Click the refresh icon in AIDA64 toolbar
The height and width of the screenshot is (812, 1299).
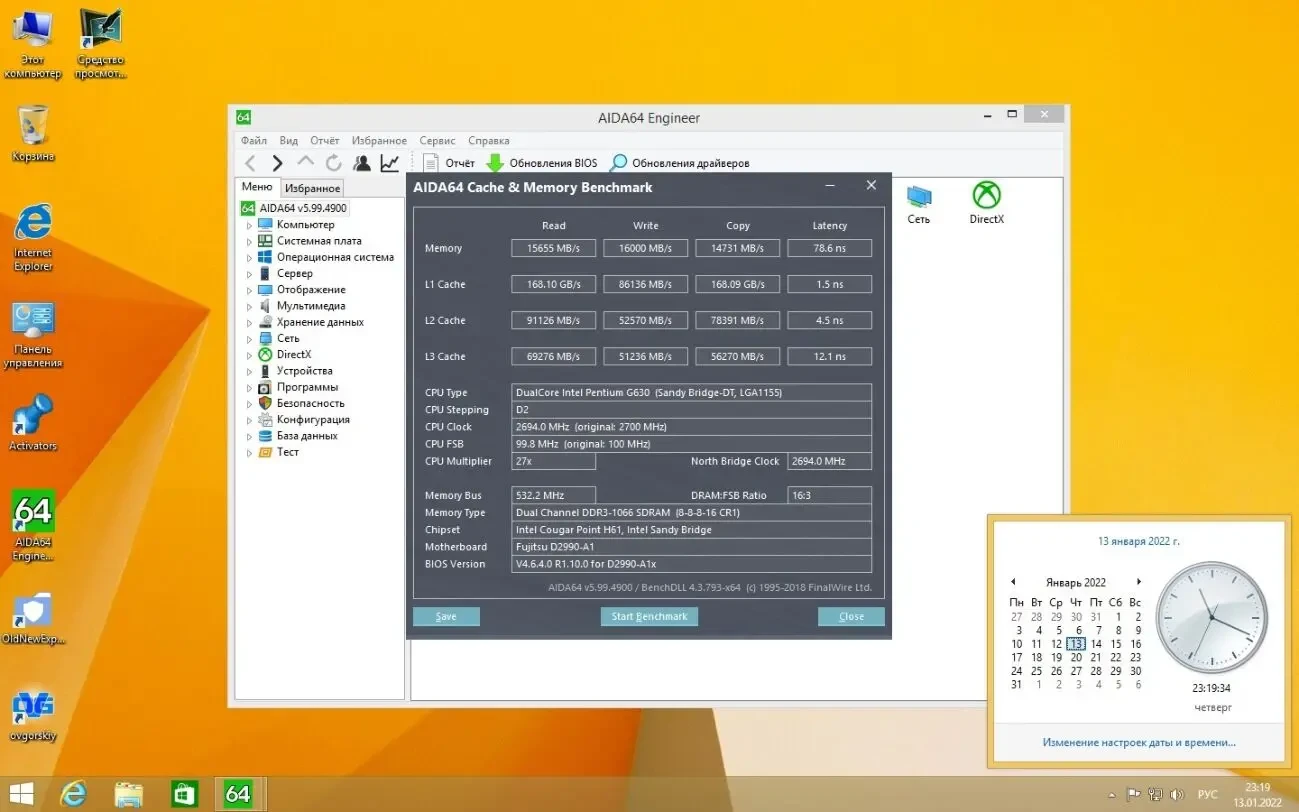click(333, 163)
